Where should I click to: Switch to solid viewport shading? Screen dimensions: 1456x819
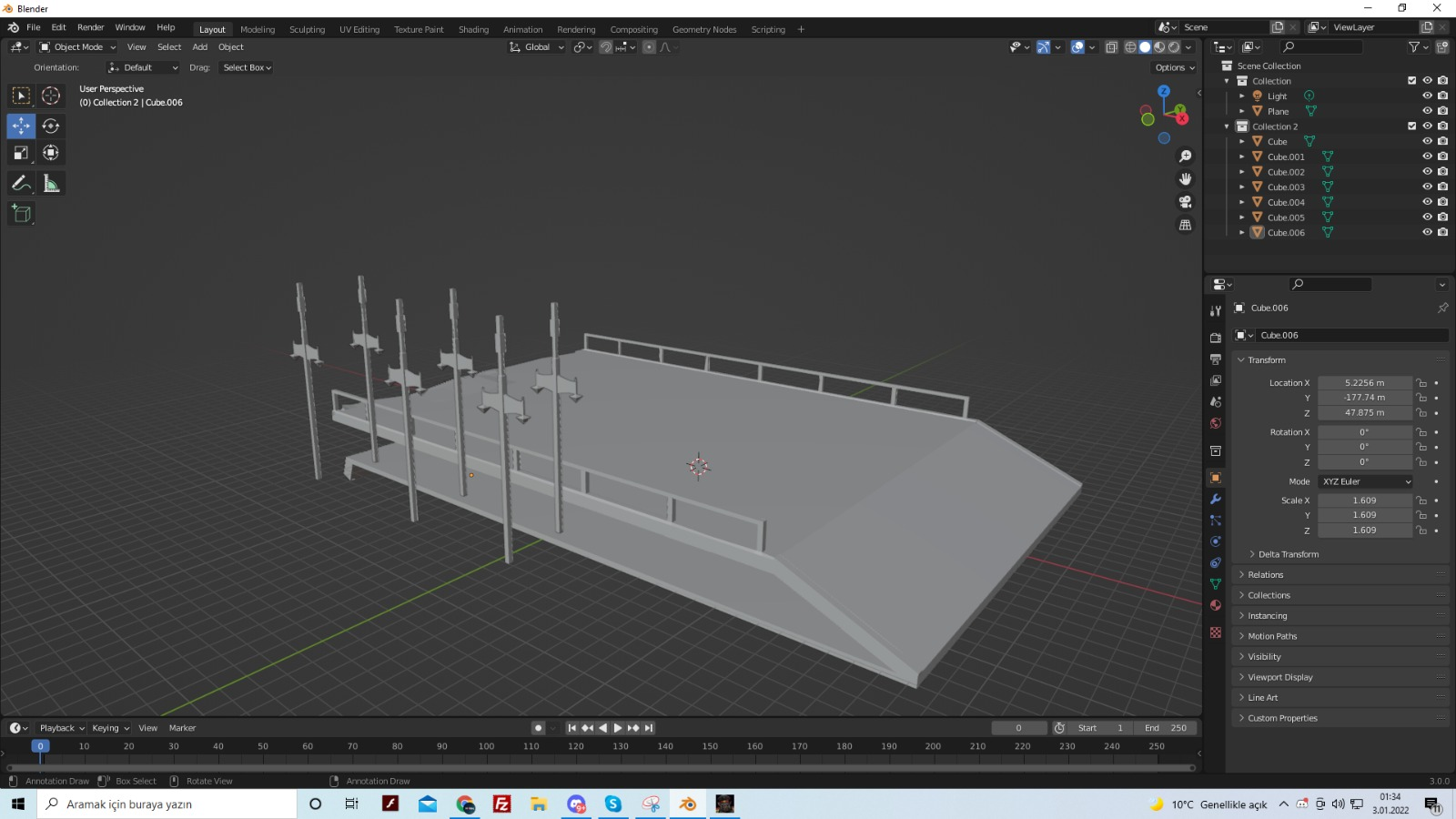1145,47
